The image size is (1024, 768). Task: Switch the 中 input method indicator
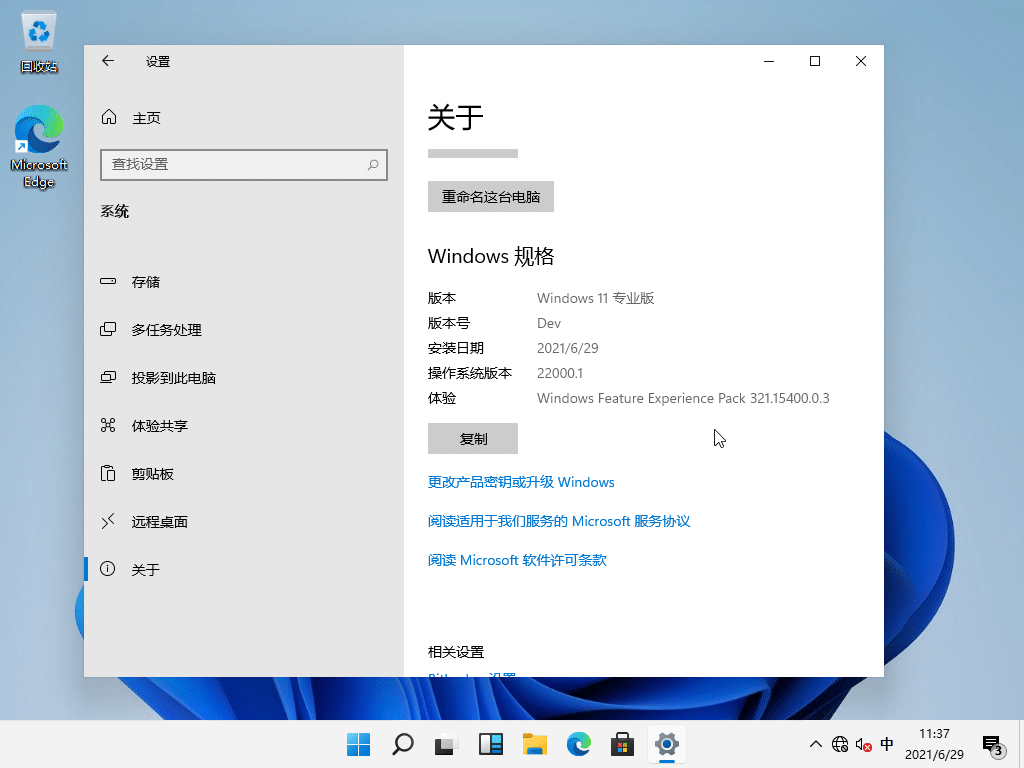[x=887, y=744]
